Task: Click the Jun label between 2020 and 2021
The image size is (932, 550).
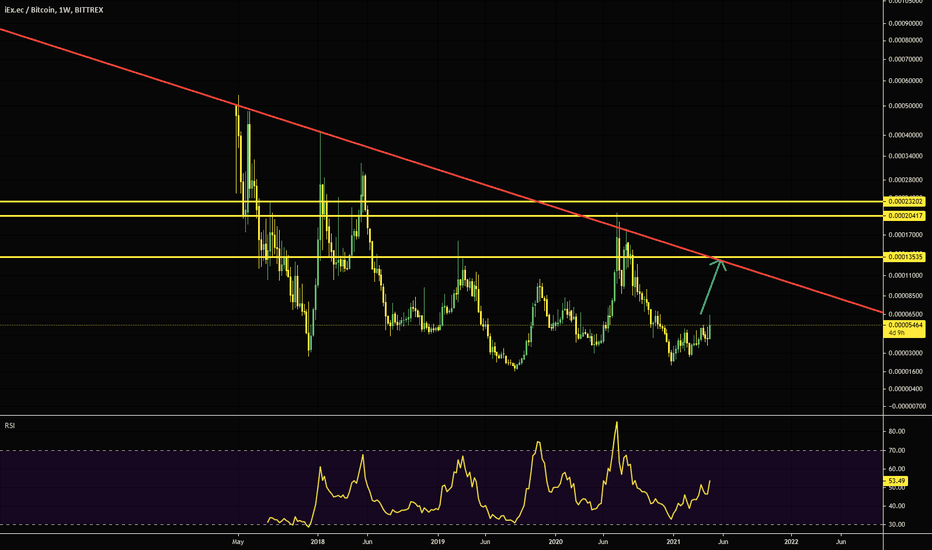Action: point(603,542)
